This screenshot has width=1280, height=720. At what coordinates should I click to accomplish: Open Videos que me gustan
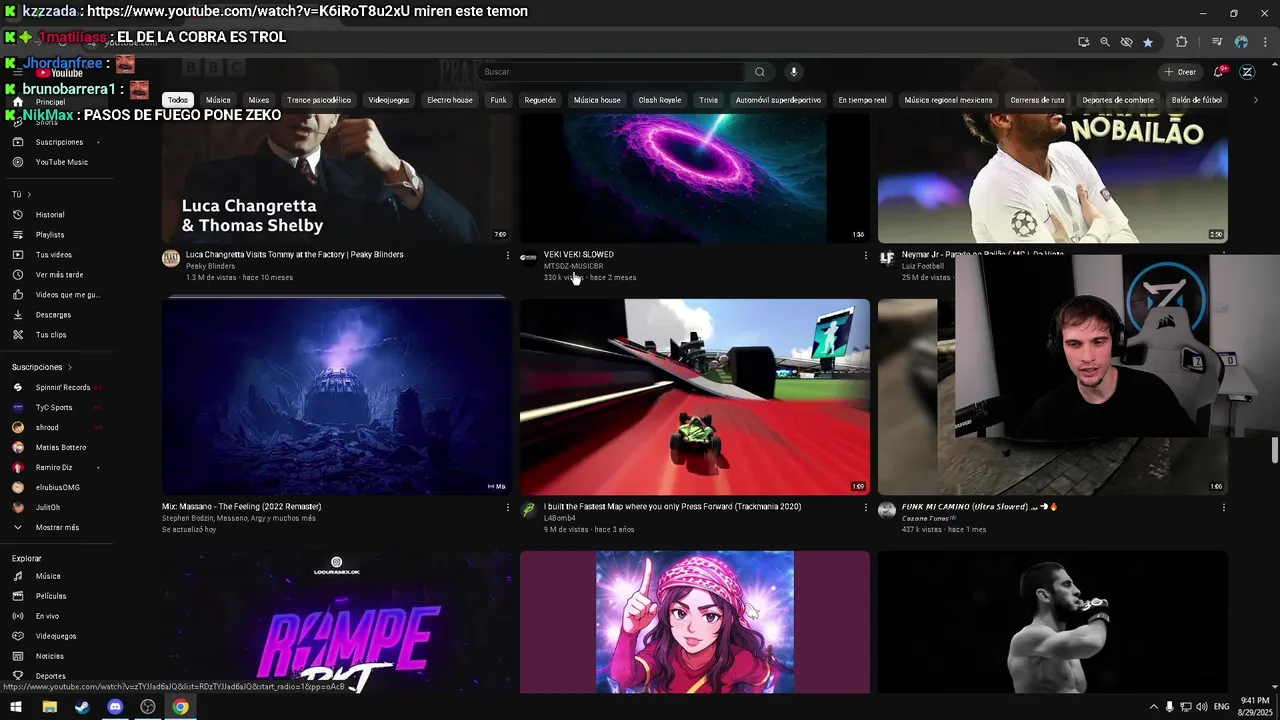[x=67, y=295]
